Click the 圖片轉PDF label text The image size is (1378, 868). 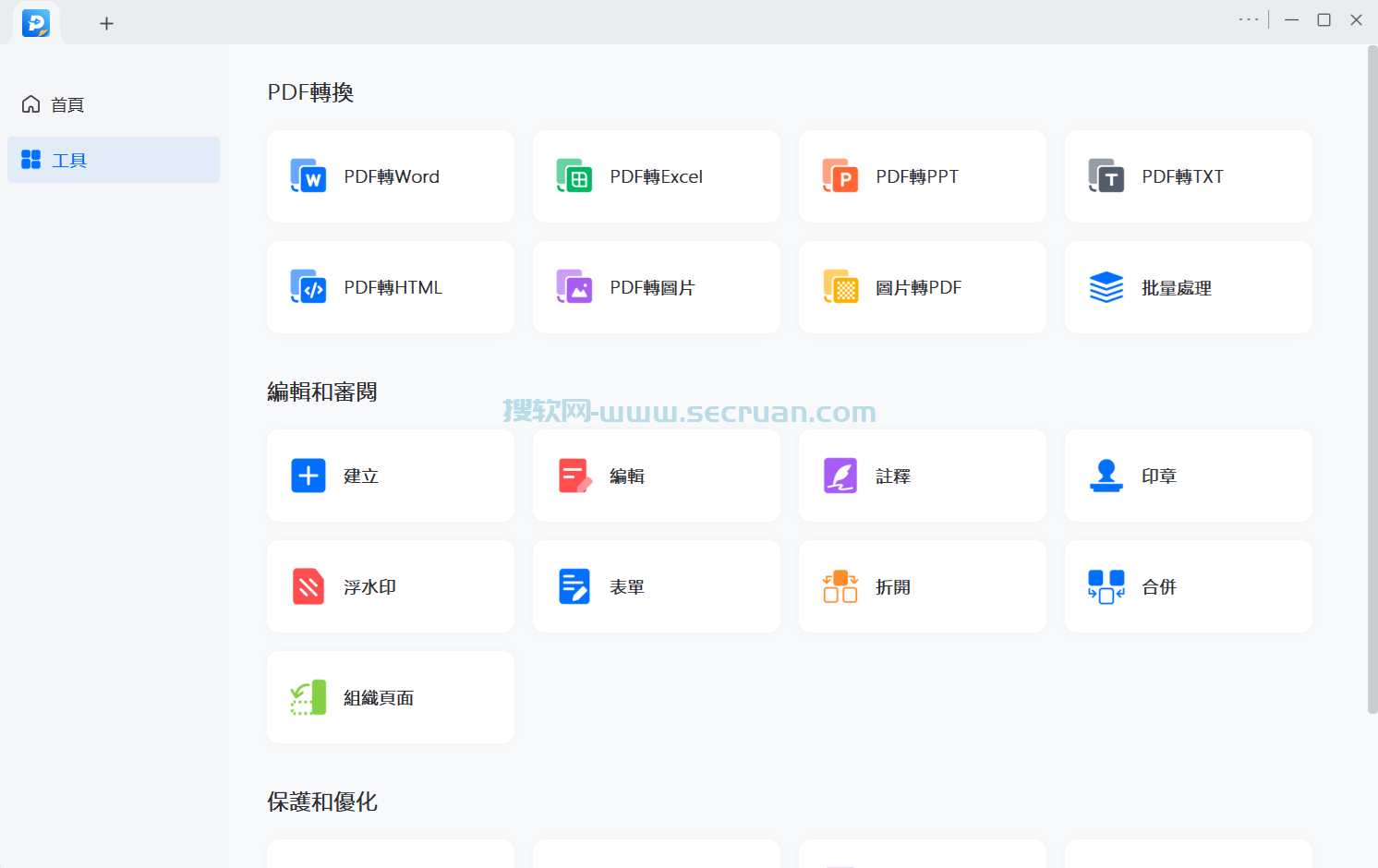click(x=919, y=287)
